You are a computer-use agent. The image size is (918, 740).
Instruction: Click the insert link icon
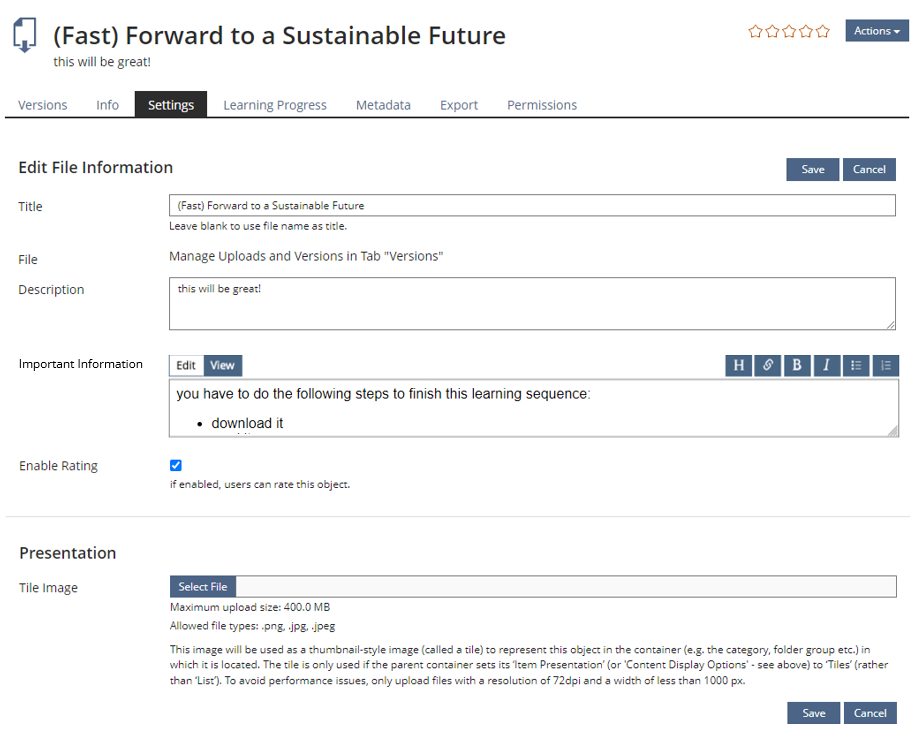pyautogui.click(x=768, y=365)
